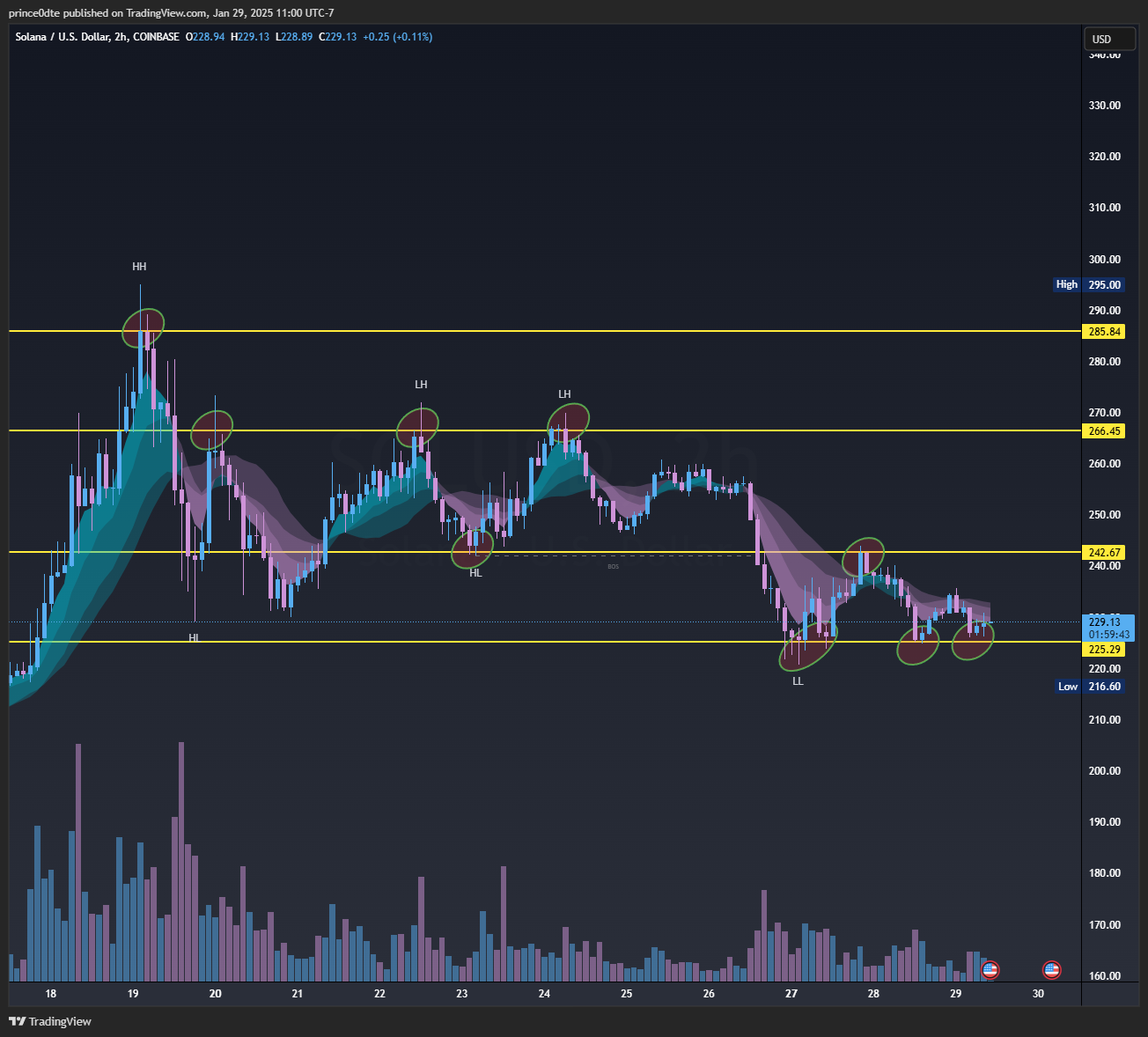The image size is (1148, 1037).
Task: Select the HH annotation label
Action: tap(139, 267)
